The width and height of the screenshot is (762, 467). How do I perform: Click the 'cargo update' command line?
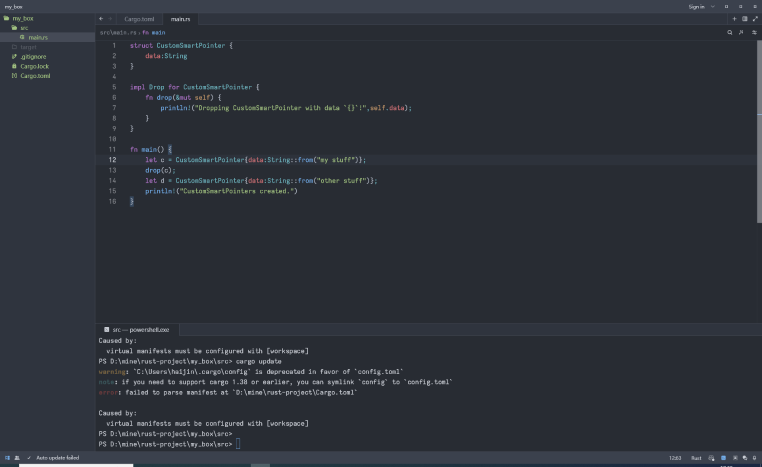coord(190,362)
